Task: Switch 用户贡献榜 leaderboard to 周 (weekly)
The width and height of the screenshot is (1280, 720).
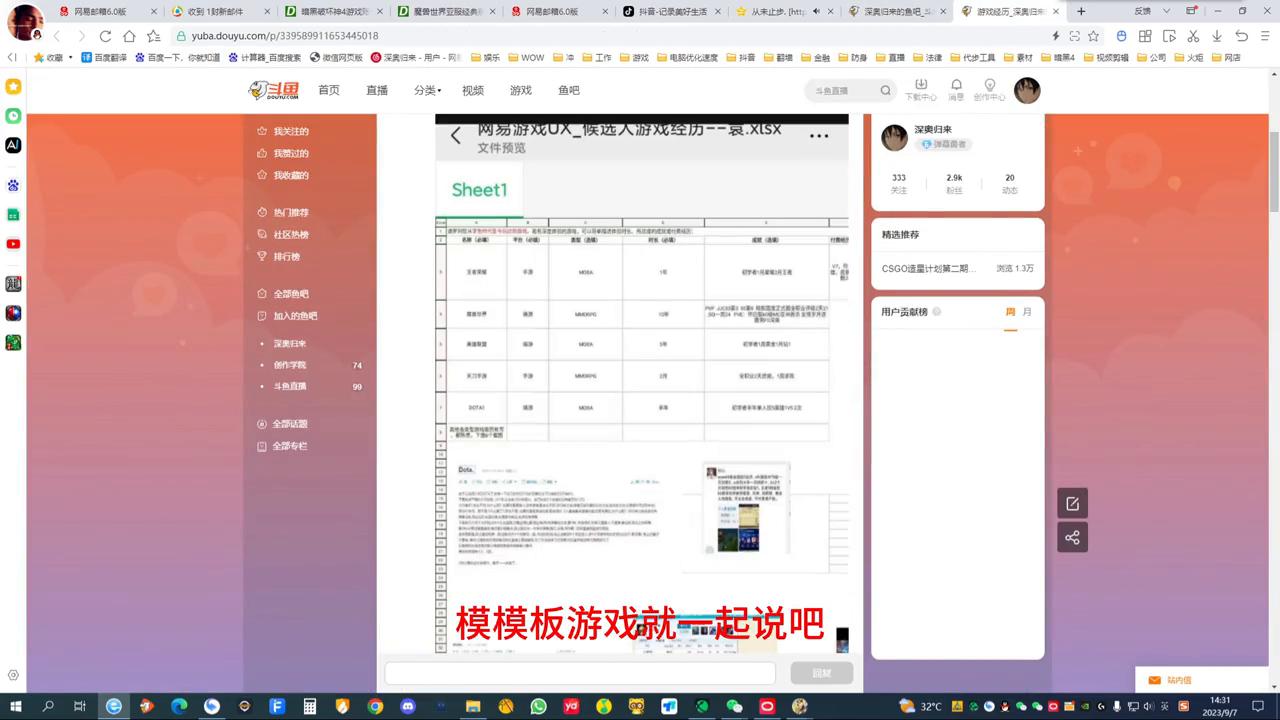Action: tap(1010, 311)
